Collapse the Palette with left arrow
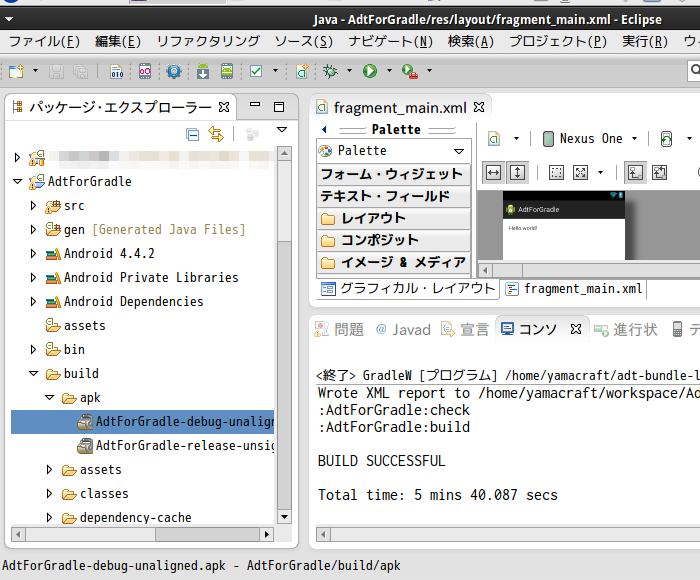Viewport: 700px width, 580px height. click(x=325, y=129)
